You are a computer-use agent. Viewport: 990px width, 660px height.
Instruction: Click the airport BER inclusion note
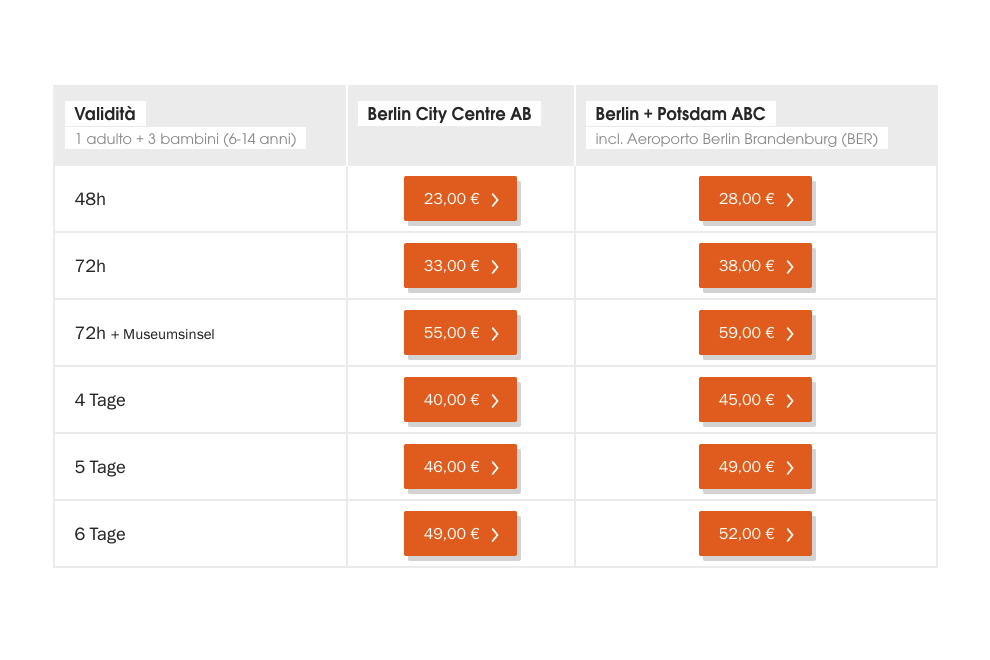[737, 139]
